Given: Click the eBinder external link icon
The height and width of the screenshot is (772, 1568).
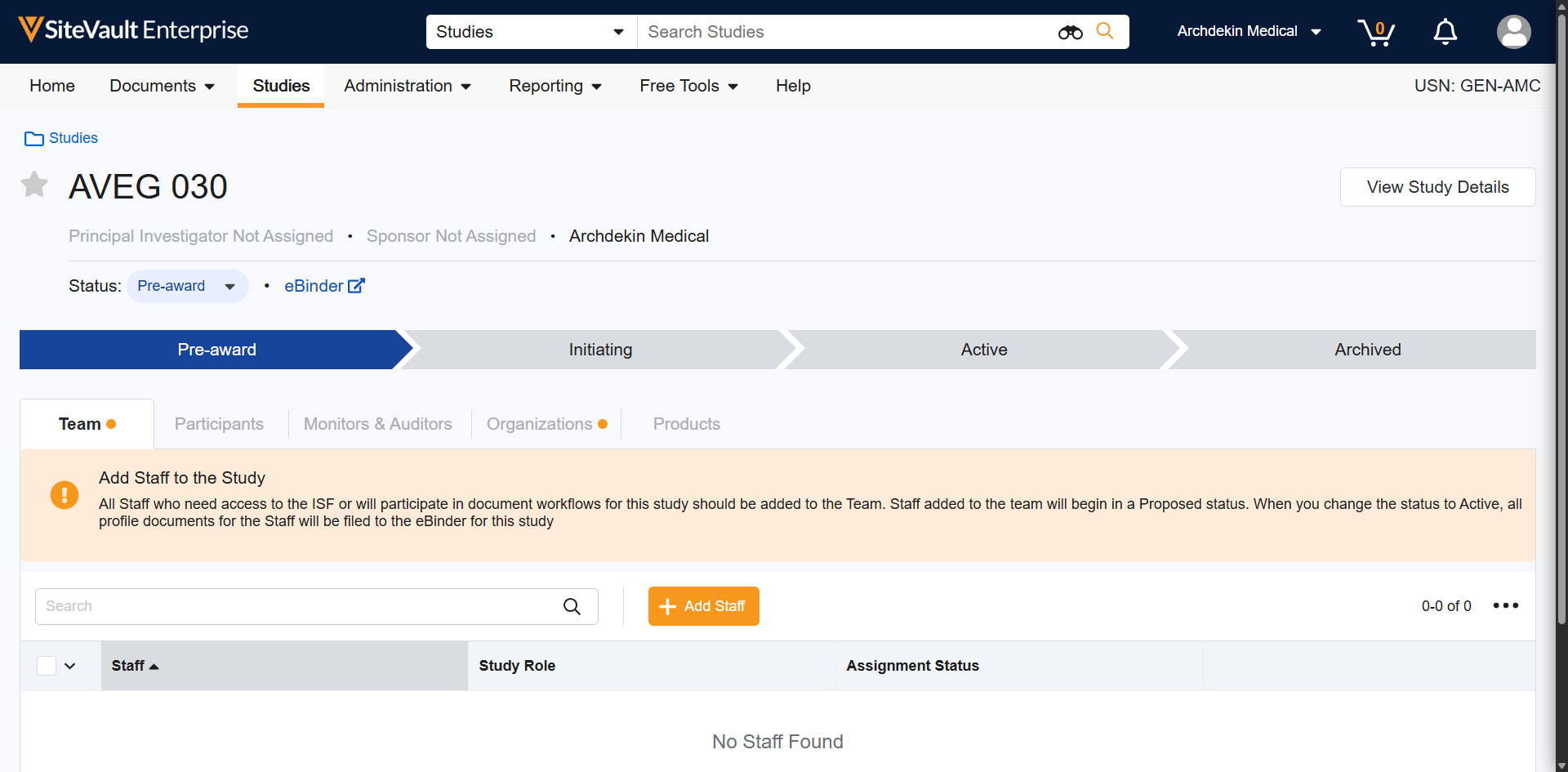Looking at the screenshot, I should pyautogui.click(x=356, y=286).
